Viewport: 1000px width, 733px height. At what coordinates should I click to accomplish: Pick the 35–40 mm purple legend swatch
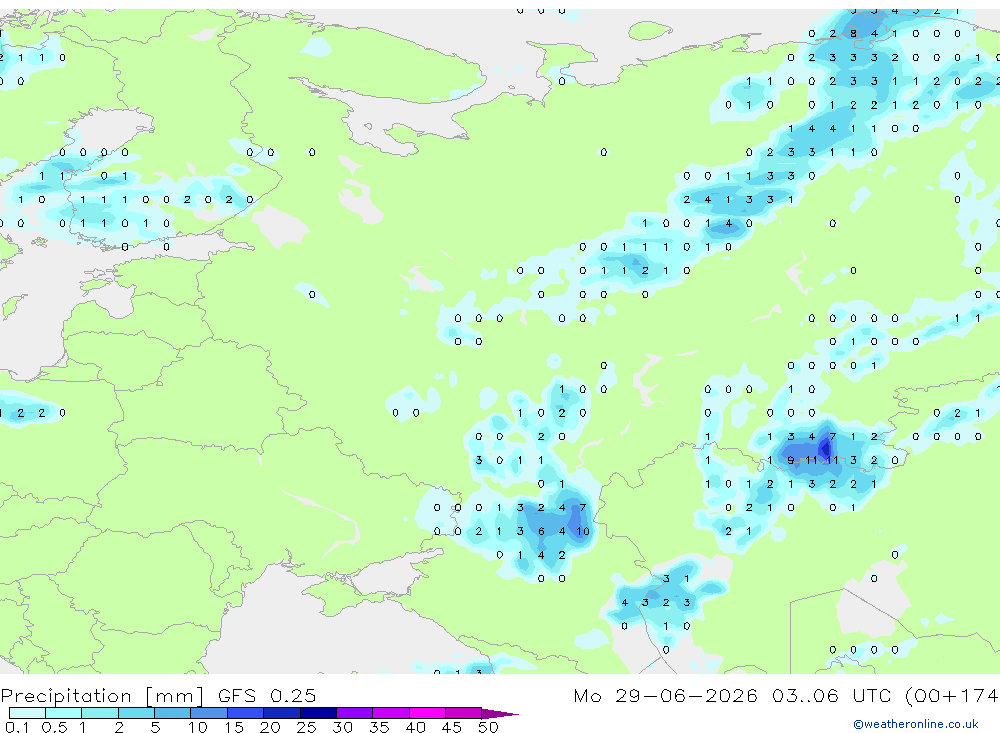(x=390, y=713)
